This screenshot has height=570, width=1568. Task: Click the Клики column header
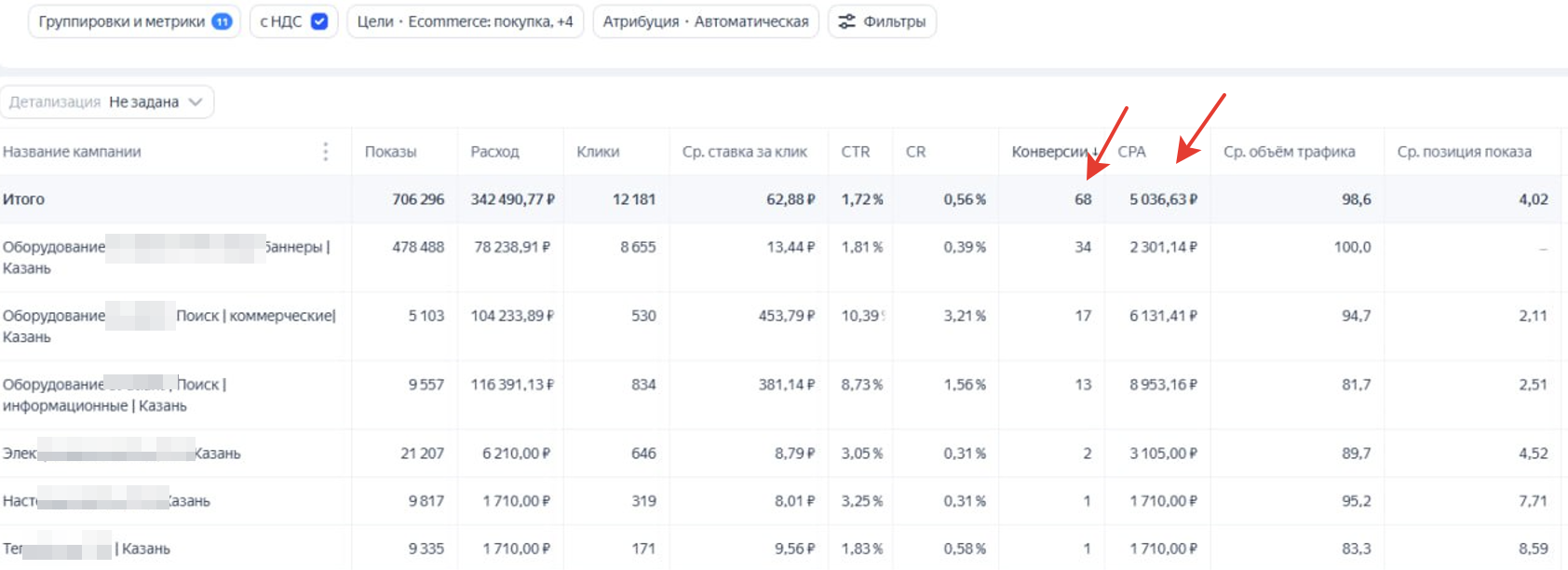click(x=598, y=152)
